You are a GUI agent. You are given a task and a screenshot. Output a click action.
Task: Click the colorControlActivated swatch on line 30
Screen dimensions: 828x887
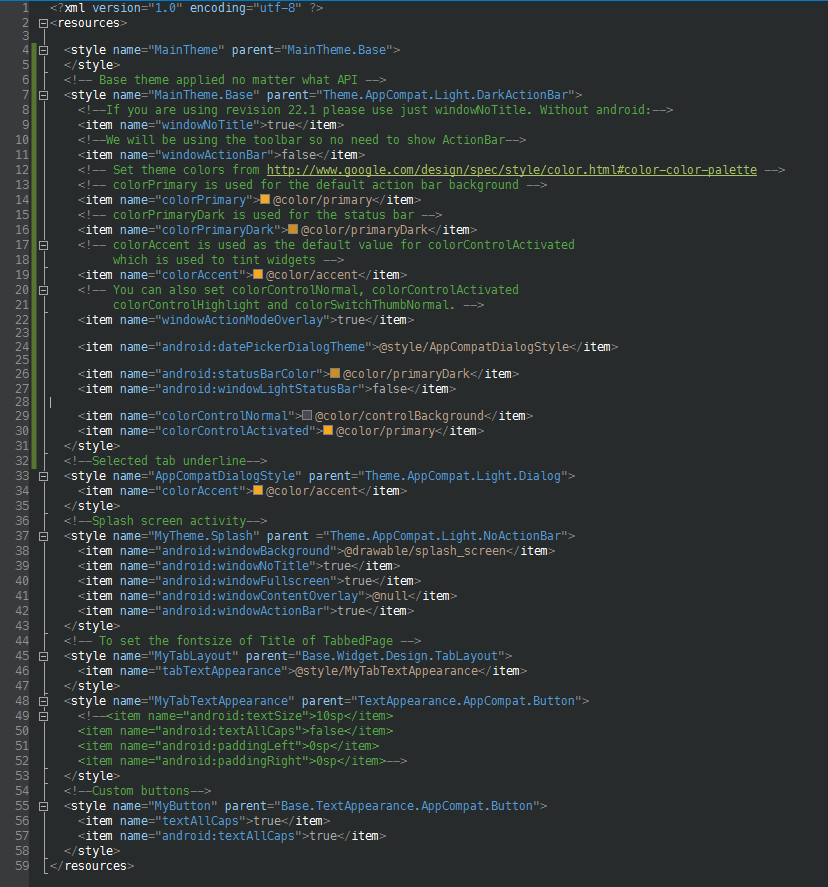tap(328, 430)
